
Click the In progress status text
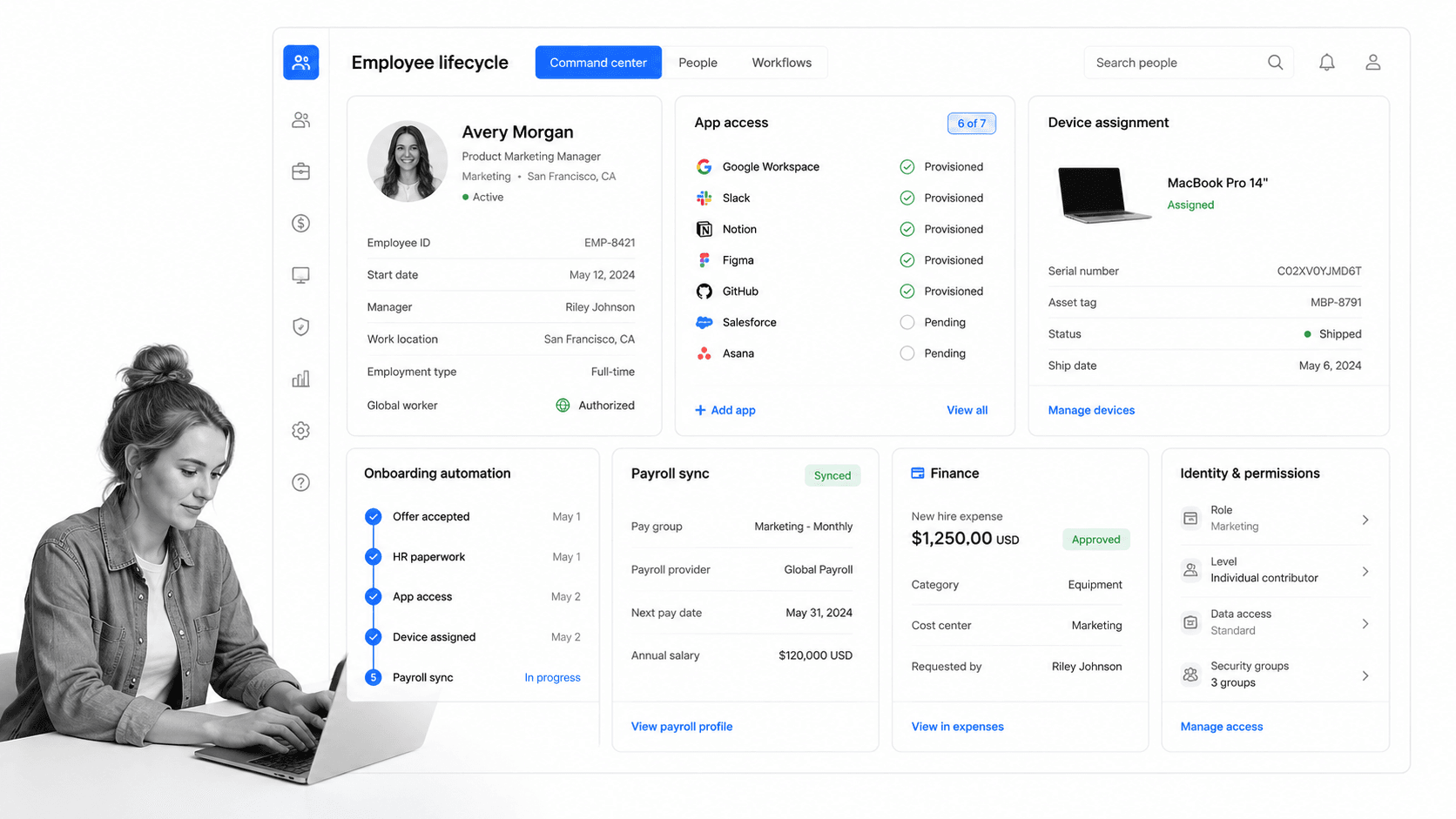tap(552, 678)
